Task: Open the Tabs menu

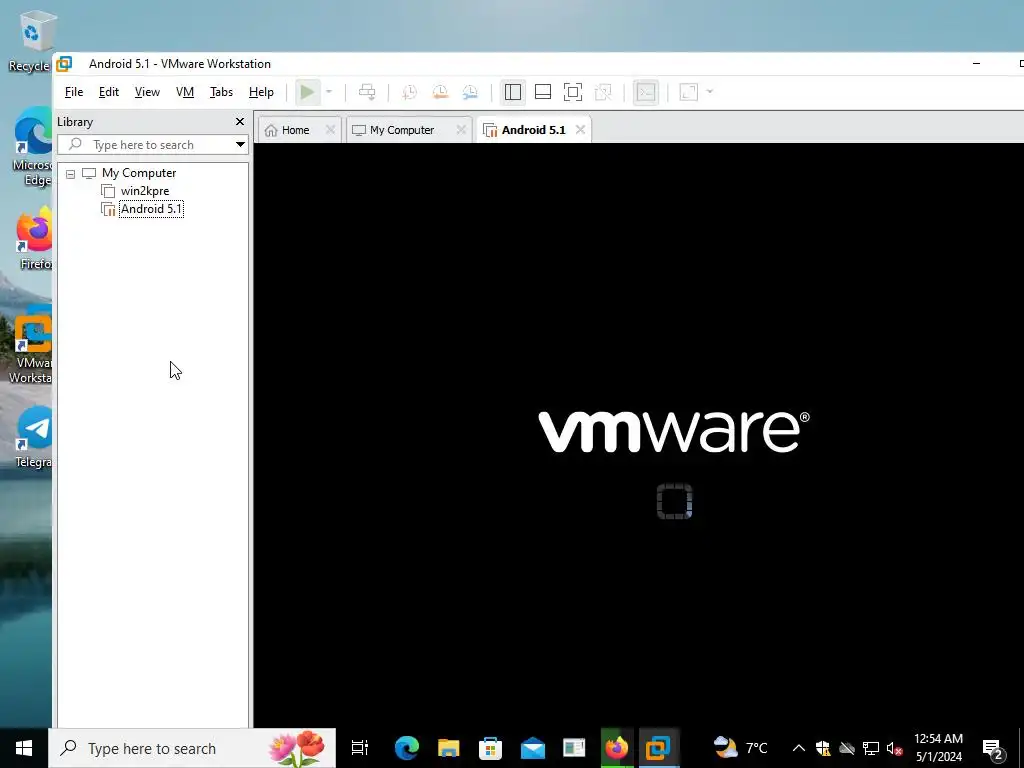Action: tap(221, 92)
